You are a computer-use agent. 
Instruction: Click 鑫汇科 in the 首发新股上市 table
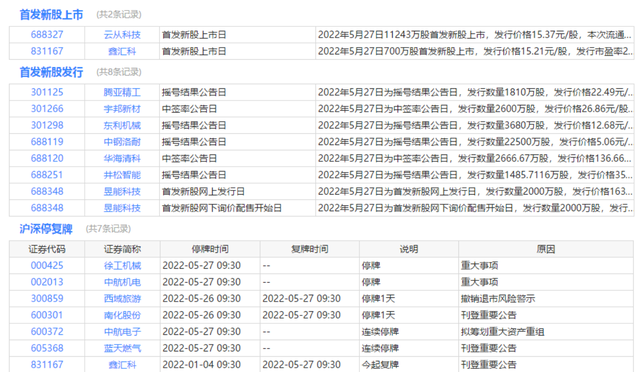122,51
